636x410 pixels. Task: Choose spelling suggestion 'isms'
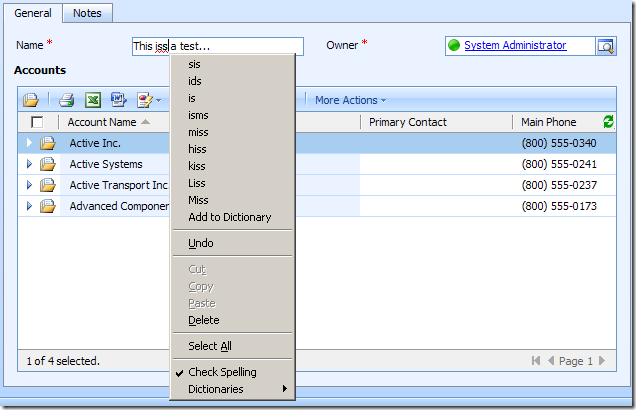tap(233, 116)
